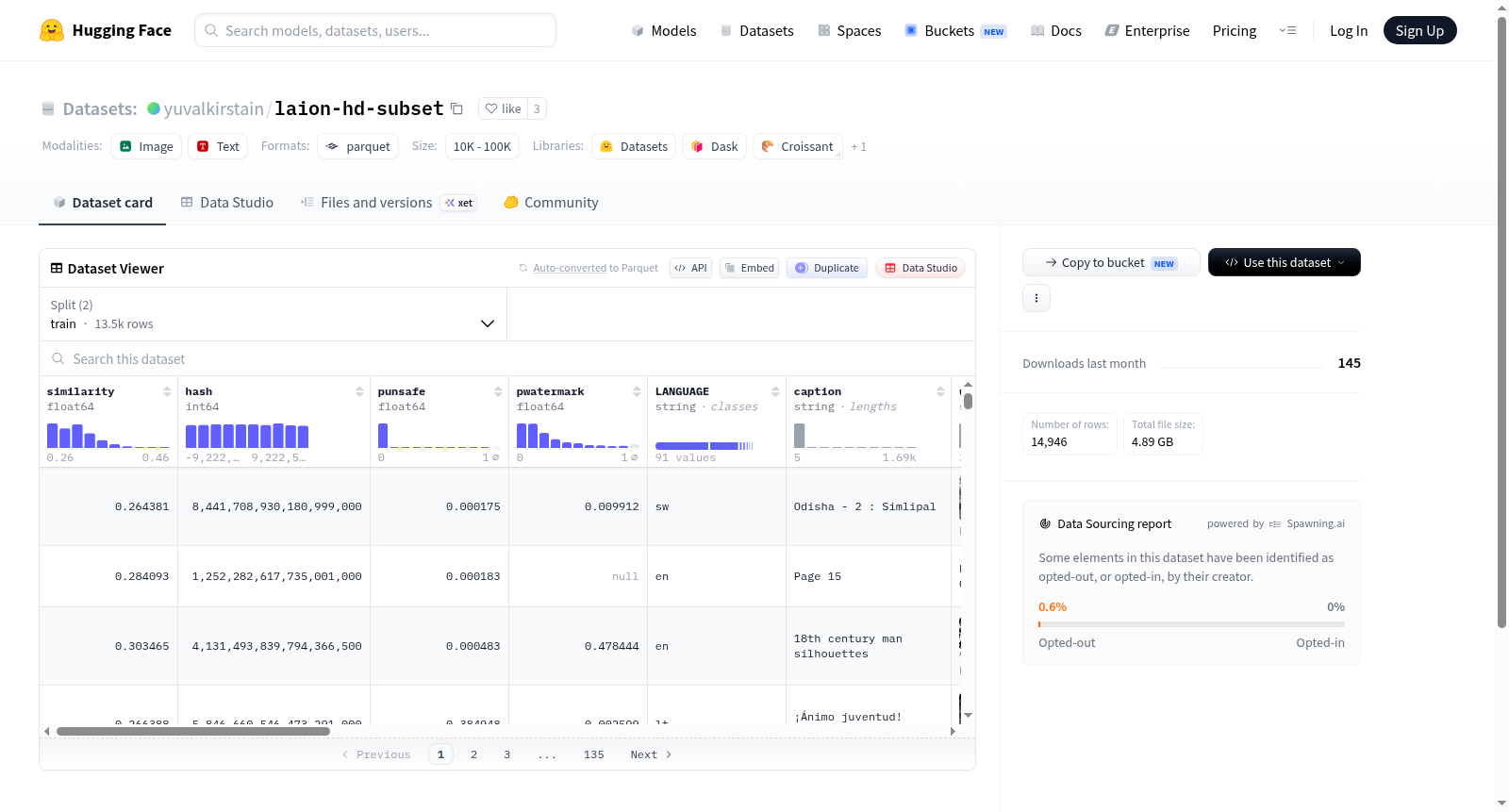Image resolution: width=1509 pixels, height=812 pixels.
Task: Select the 10K - 100K size tag
Action: pyautogui.click(x=482, y=146)
